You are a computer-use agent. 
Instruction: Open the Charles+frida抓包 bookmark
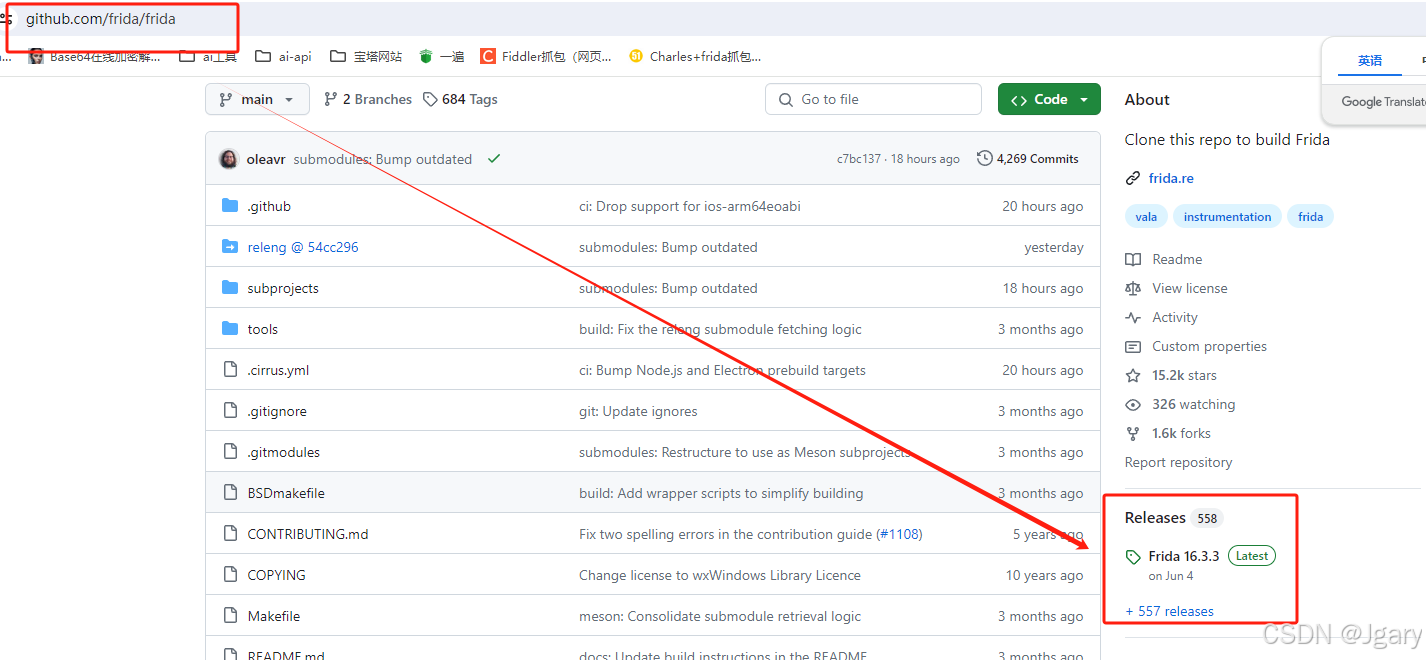(695, 57)
